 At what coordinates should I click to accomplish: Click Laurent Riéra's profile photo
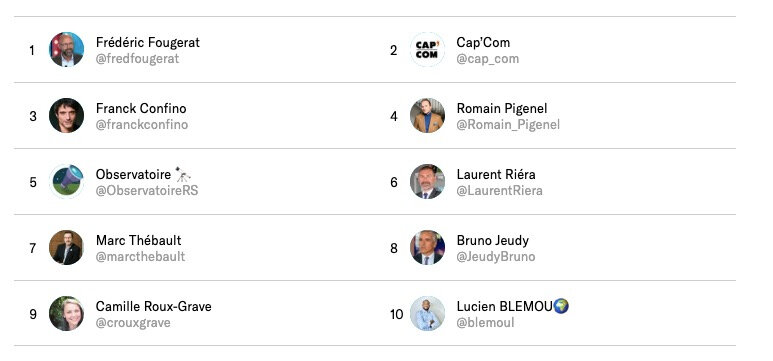click(427, 181)
